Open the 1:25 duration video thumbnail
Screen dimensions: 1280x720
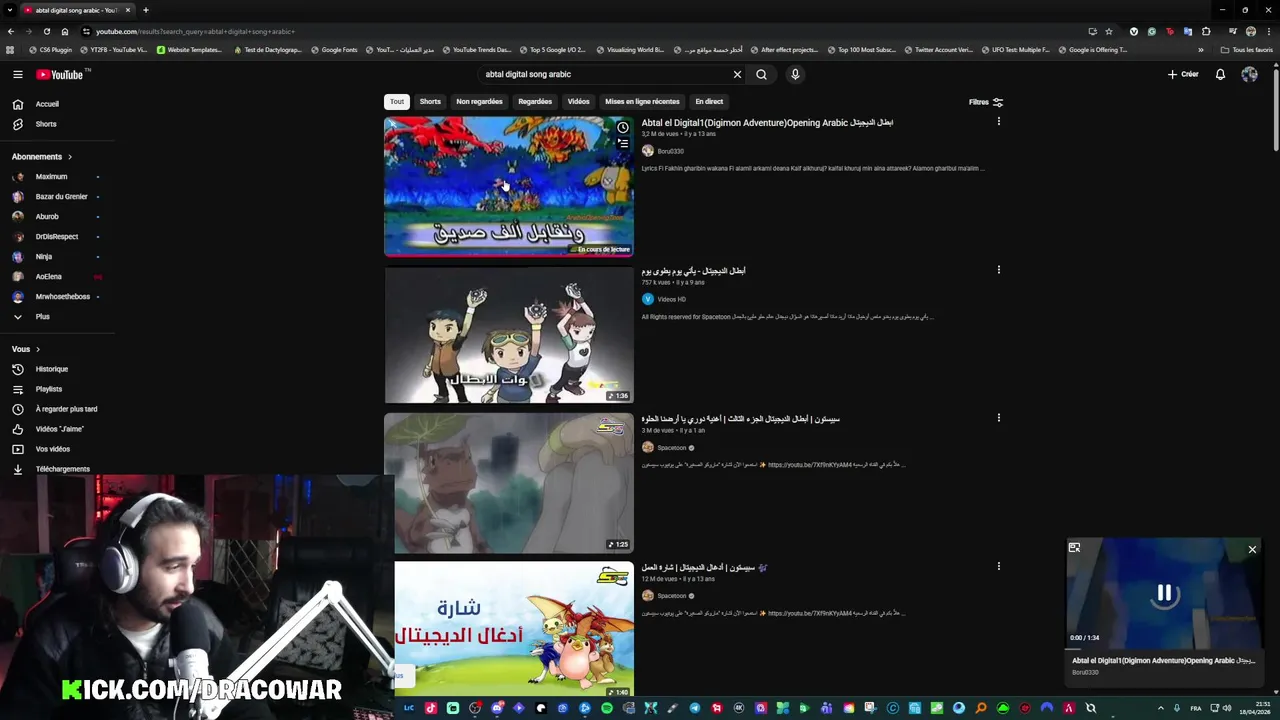pos(509,483)
